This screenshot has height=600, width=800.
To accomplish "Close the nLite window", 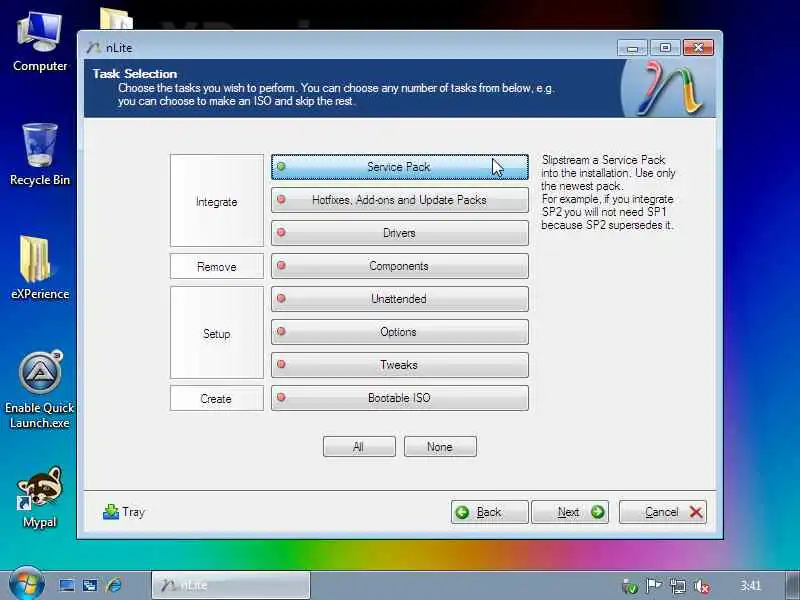I will (x=698, y=48).
